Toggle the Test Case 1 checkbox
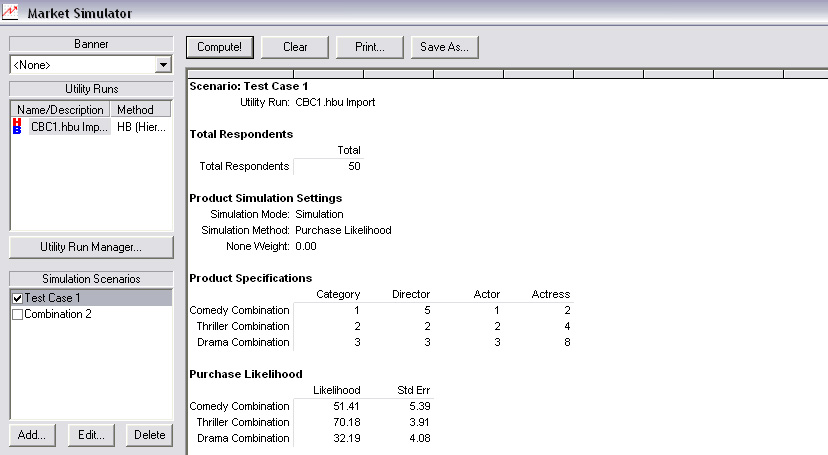 click(x=17, y=298)
